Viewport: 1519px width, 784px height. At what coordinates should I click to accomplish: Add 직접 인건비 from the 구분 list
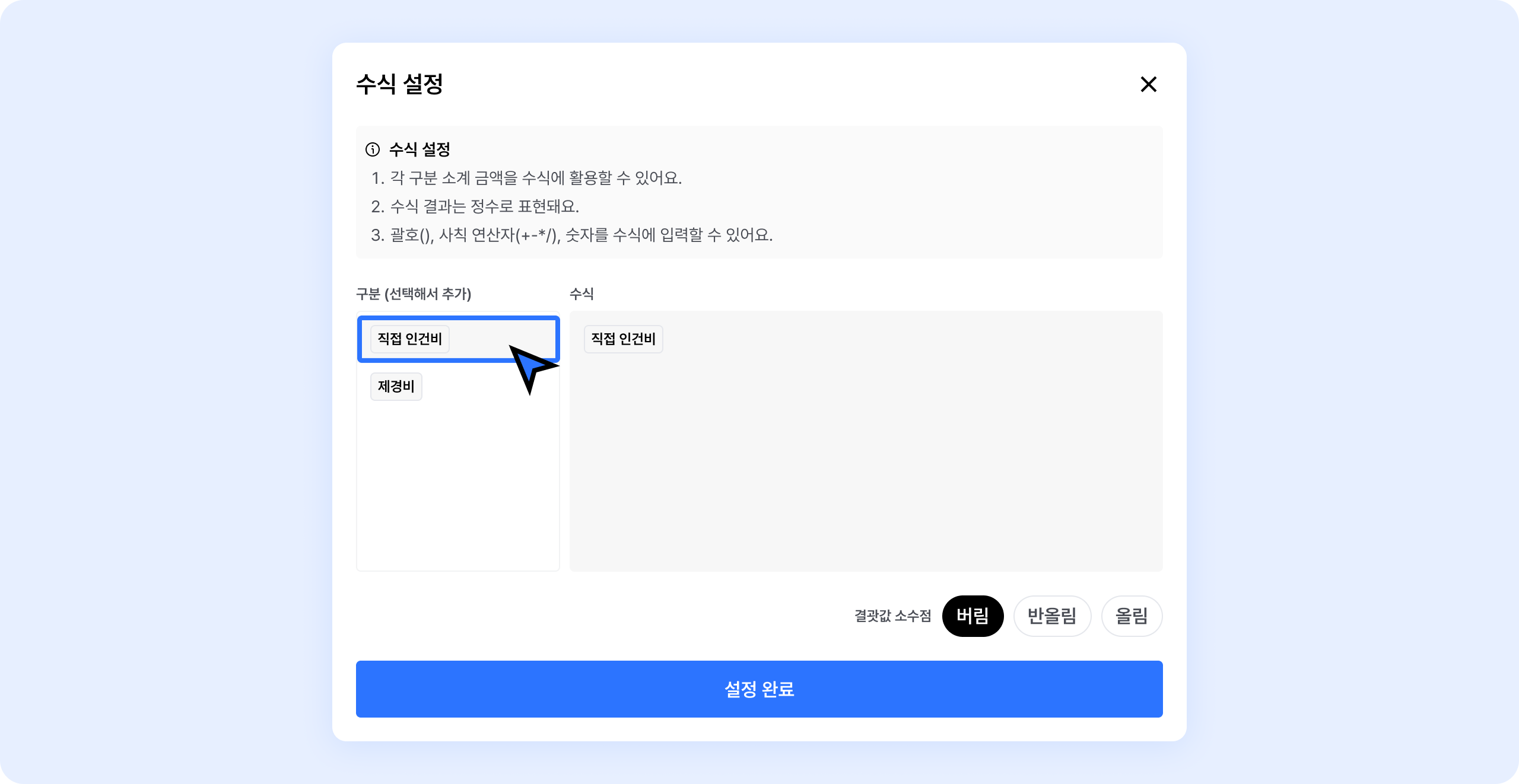pyautogui.click(x=409, y=339)
